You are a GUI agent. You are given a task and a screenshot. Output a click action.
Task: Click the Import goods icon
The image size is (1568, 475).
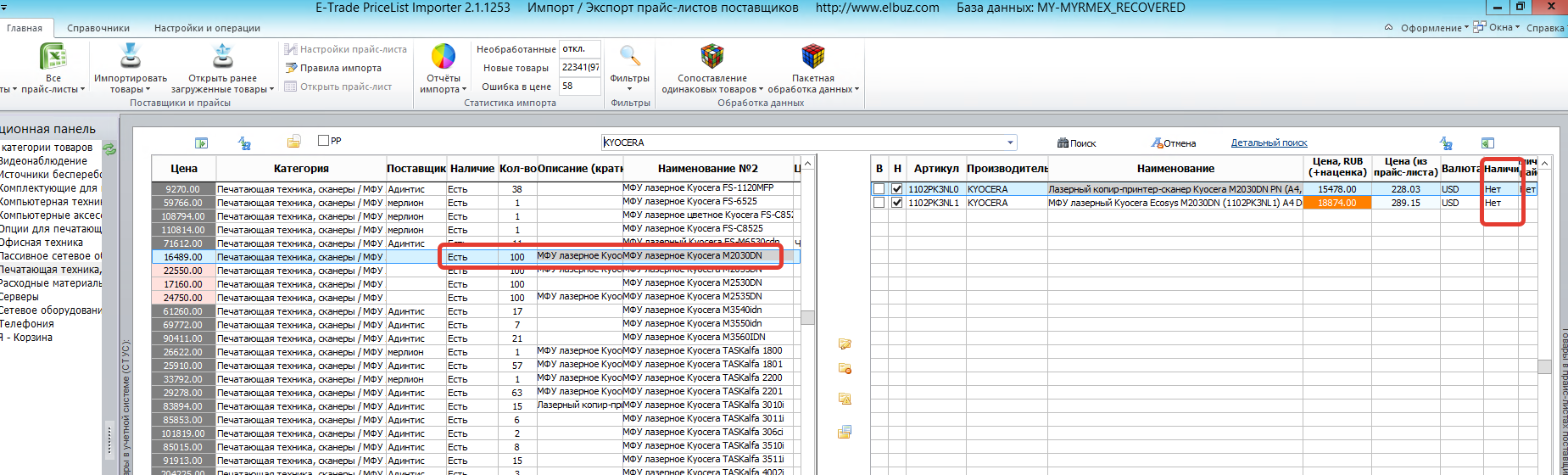(131, 56)
